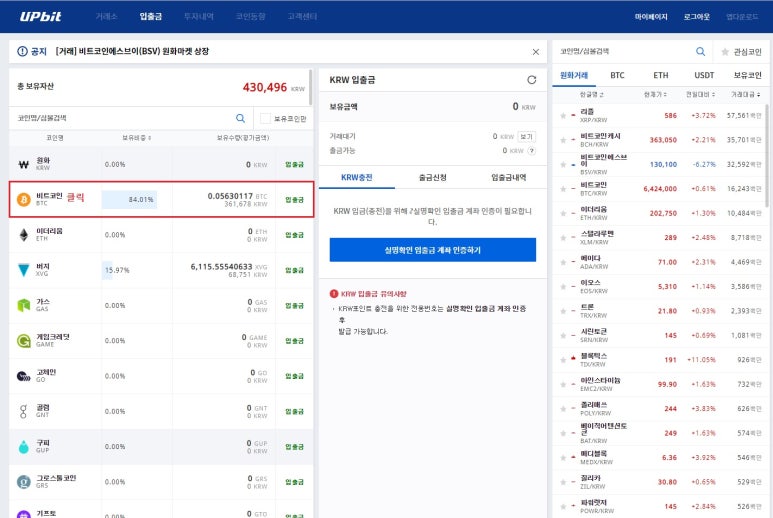Favorite 리플 XRP/KRW with its star
The height and width of the screenshot is (518, 773).
[563, 116]
